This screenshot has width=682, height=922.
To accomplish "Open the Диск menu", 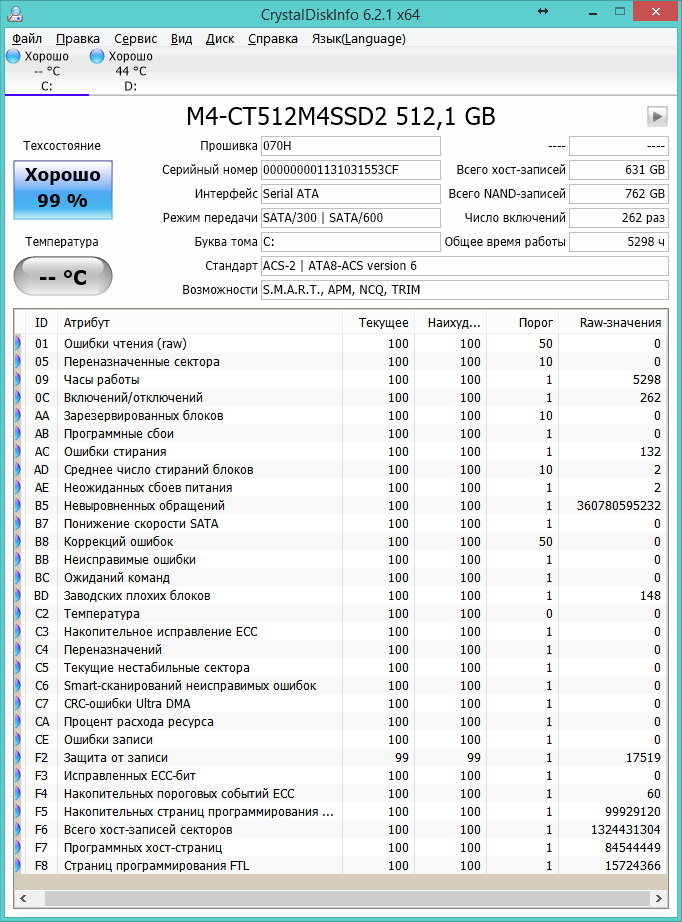I will (220, 39).
